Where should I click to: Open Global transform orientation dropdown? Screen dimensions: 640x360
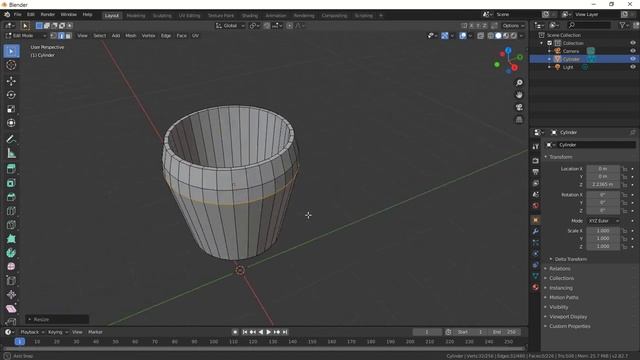coord(230,26)
